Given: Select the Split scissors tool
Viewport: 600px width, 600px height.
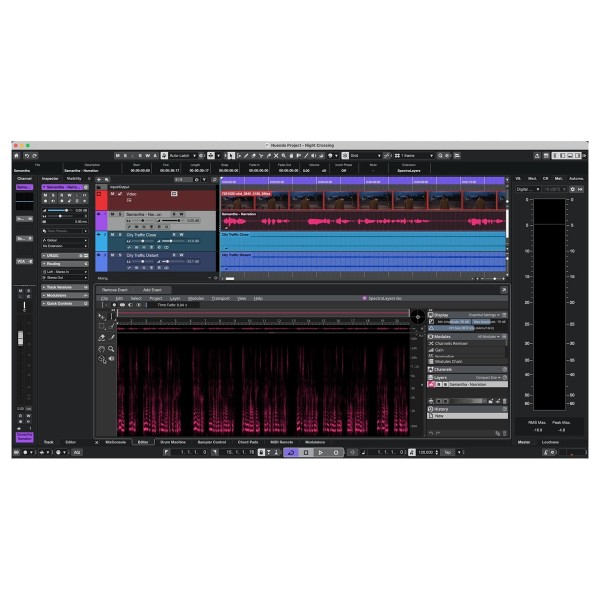Looking at the screenshot, I should pyautogui.click(x=261, y=156).
